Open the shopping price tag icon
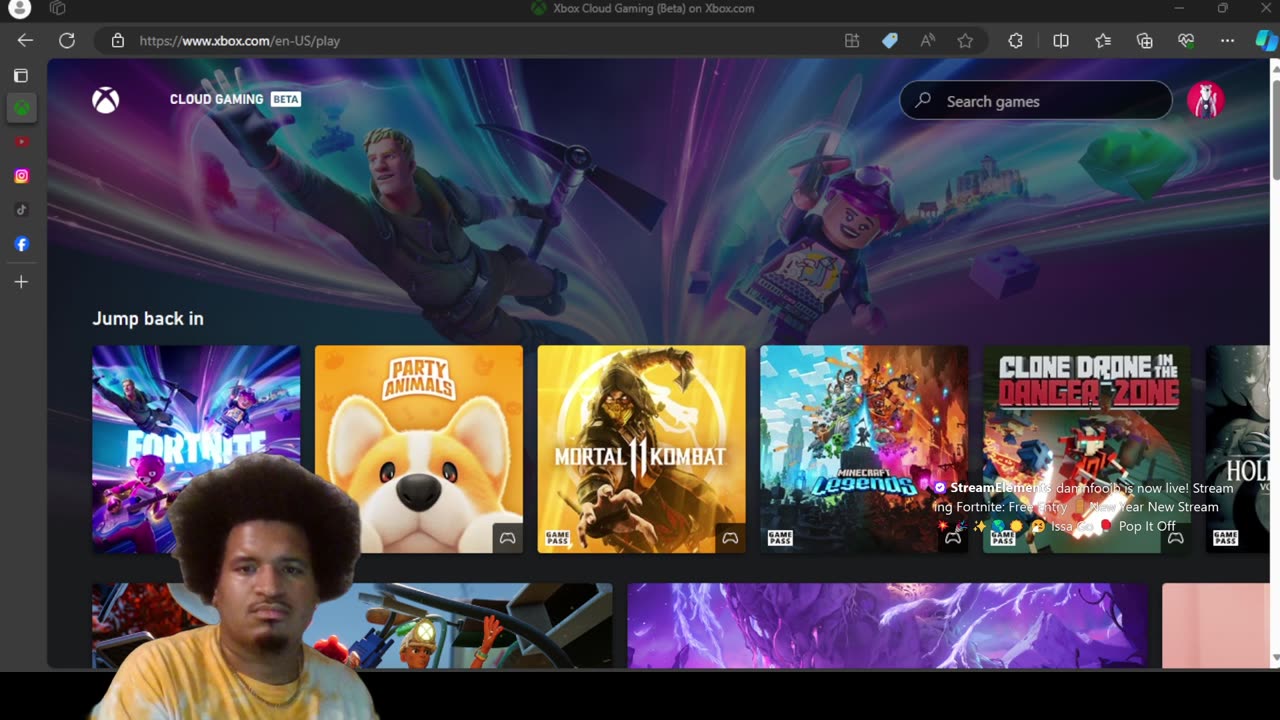The image size is (1280, 720). (889, 41)
